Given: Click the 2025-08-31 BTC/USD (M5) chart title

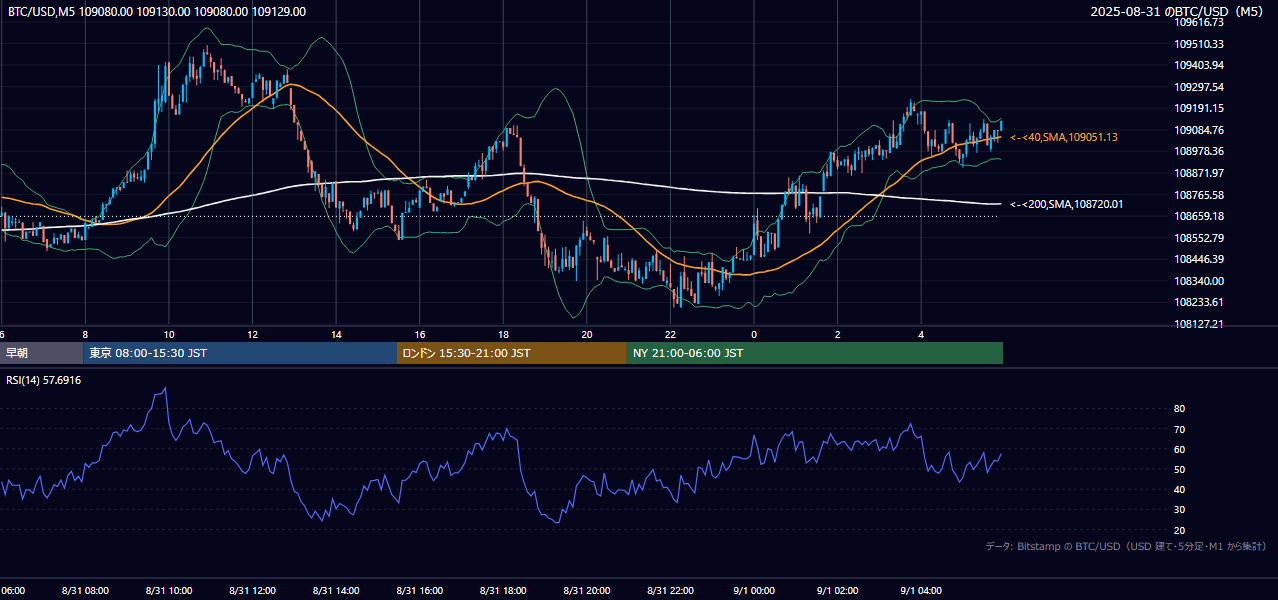Looking at the screenshot, I should pos(1179,12).
